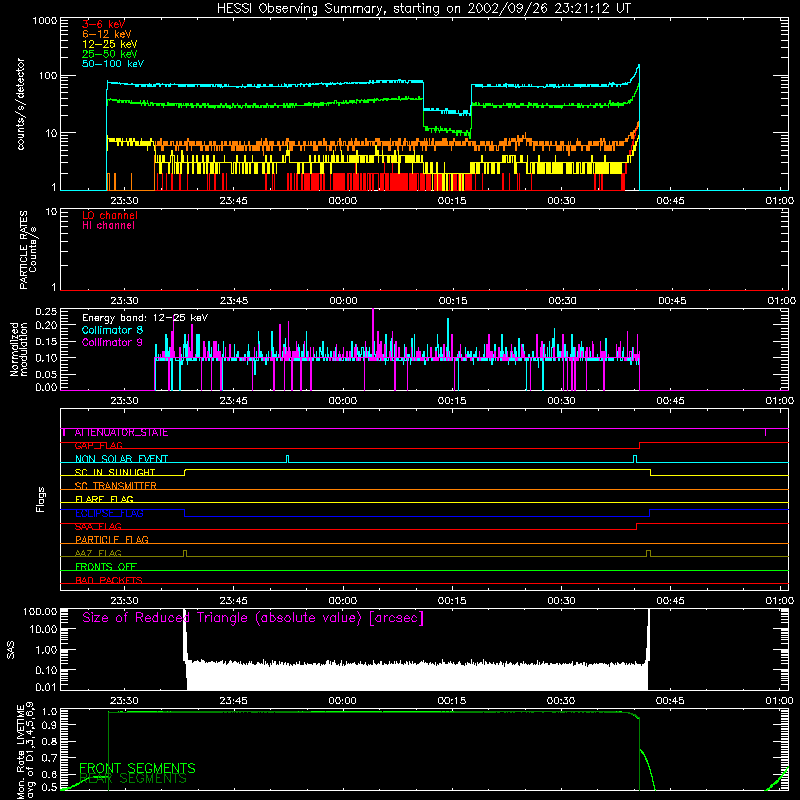
Task: Select the 'Collimator 8' legend label
Action: pyautogui.click(x=112, y=330)
